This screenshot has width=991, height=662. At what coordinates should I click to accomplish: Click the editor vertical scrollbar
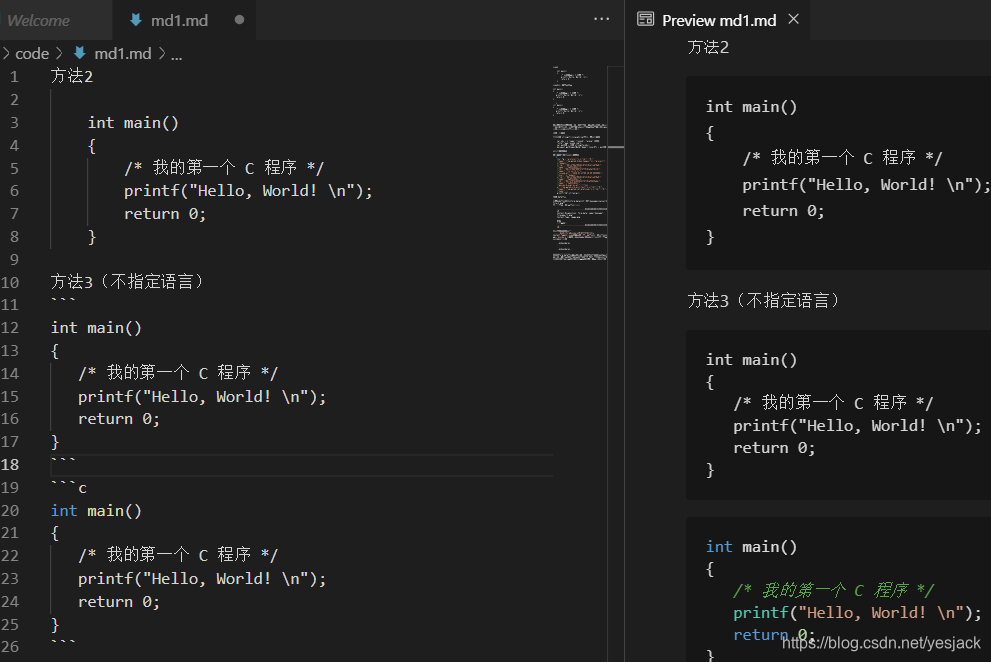[x=616, y=364]
